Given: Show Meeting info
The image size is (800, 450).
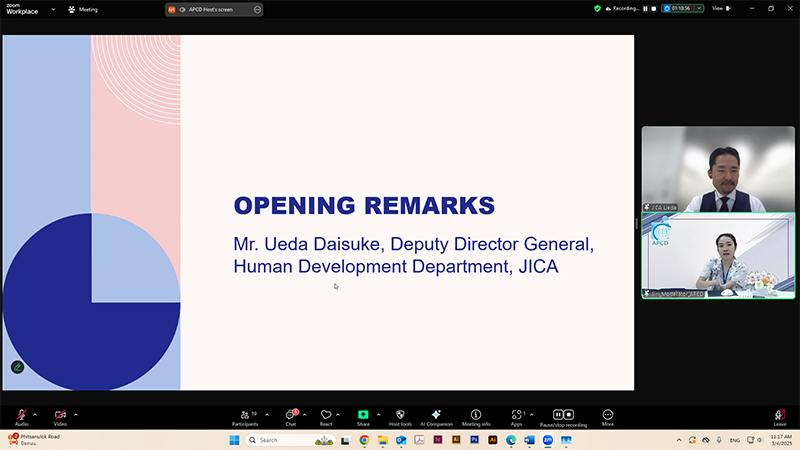Looking at the screenshot, I should 476,415.
